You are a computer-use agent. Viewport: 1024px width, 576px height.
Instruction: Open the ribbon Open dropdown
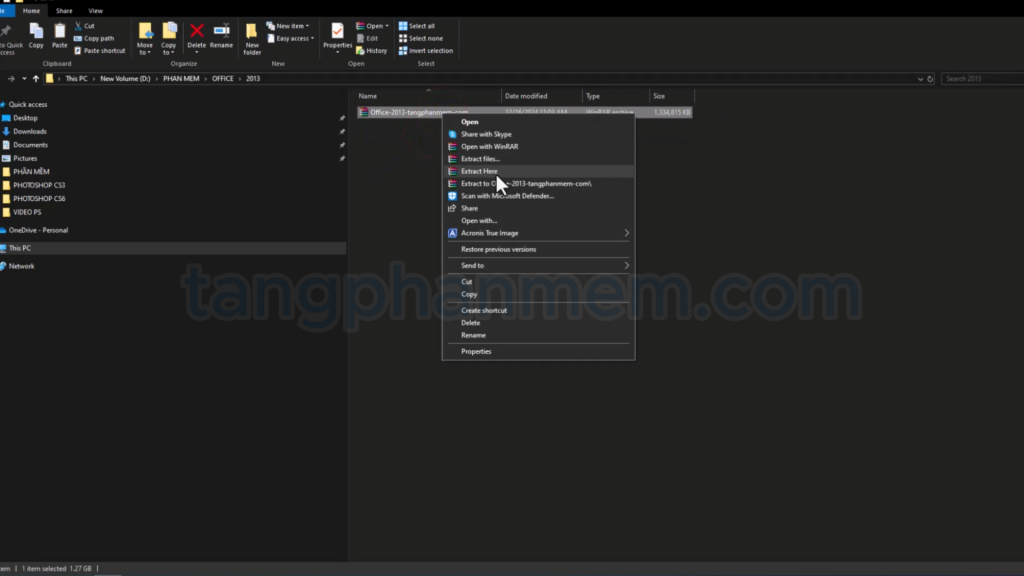click(x=372, y=26)
